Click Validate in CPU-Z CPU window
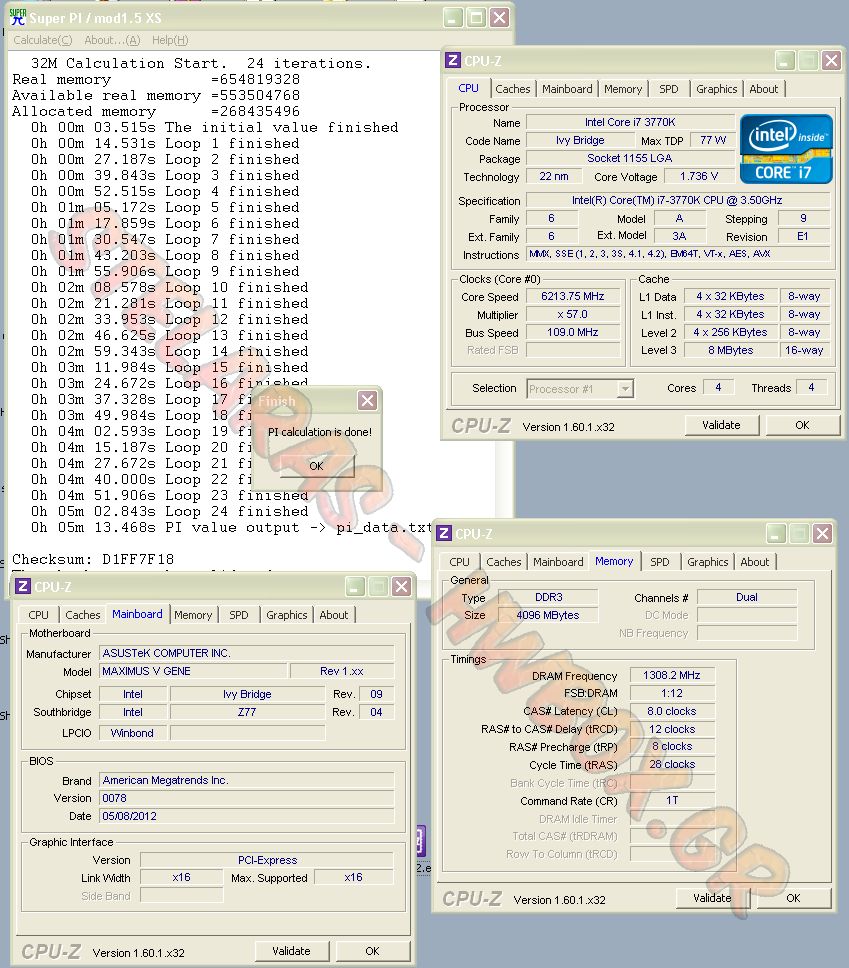The image size is (849, 968). pos(721,425)
